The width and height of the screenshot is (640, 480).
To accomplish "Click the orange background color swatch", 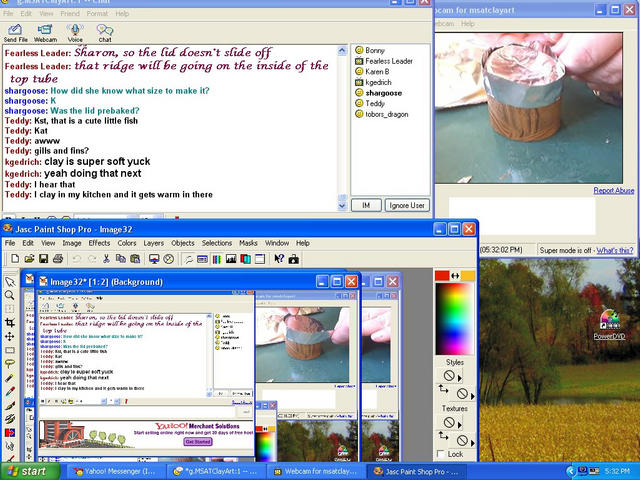I will pos(468,276).
